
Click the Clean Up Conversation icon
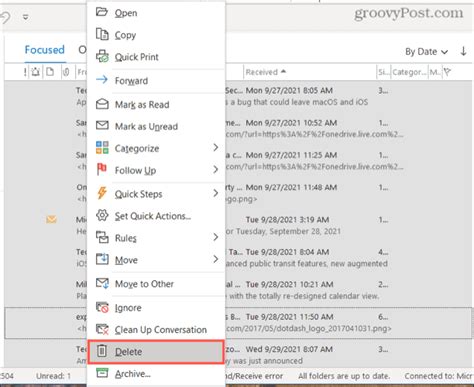tap(102, 329)
